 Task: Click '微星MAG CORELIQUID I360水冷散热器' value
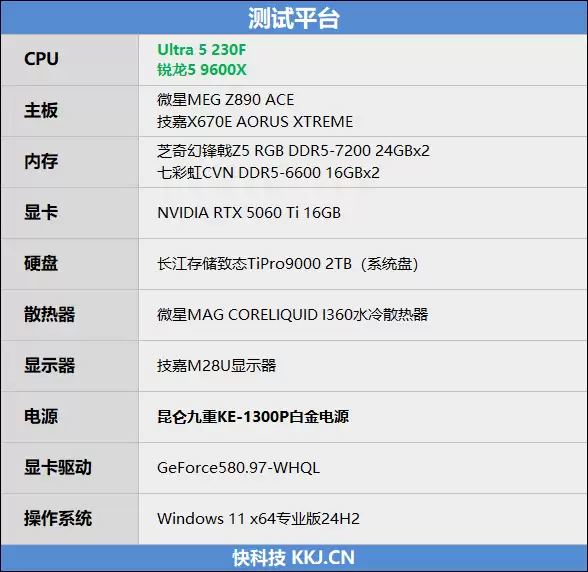pos(292,315)
